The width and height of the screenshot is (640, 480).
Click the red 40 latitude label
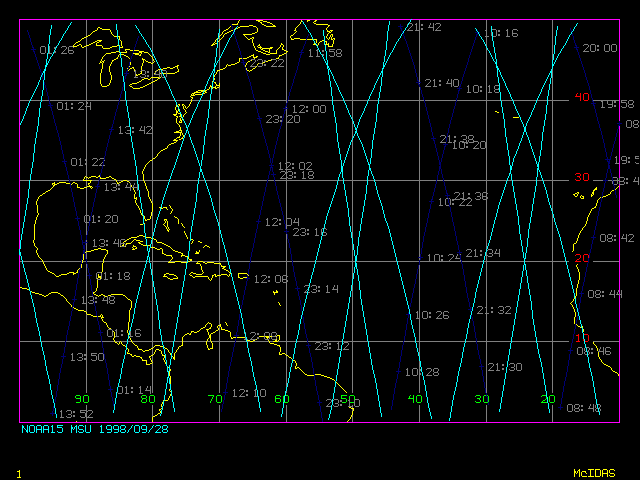tap(582, 97)
